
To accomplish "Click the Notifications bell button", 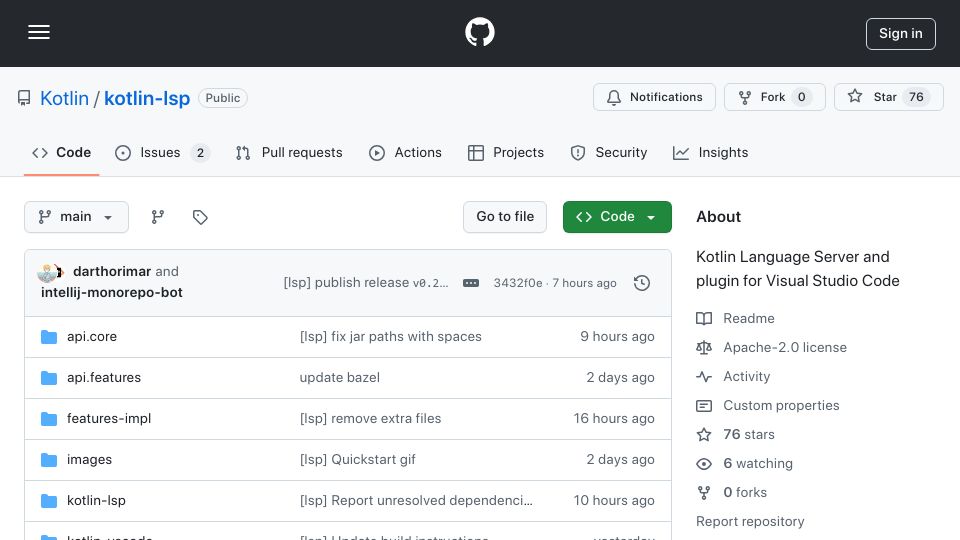I will [x=654, y=97].
